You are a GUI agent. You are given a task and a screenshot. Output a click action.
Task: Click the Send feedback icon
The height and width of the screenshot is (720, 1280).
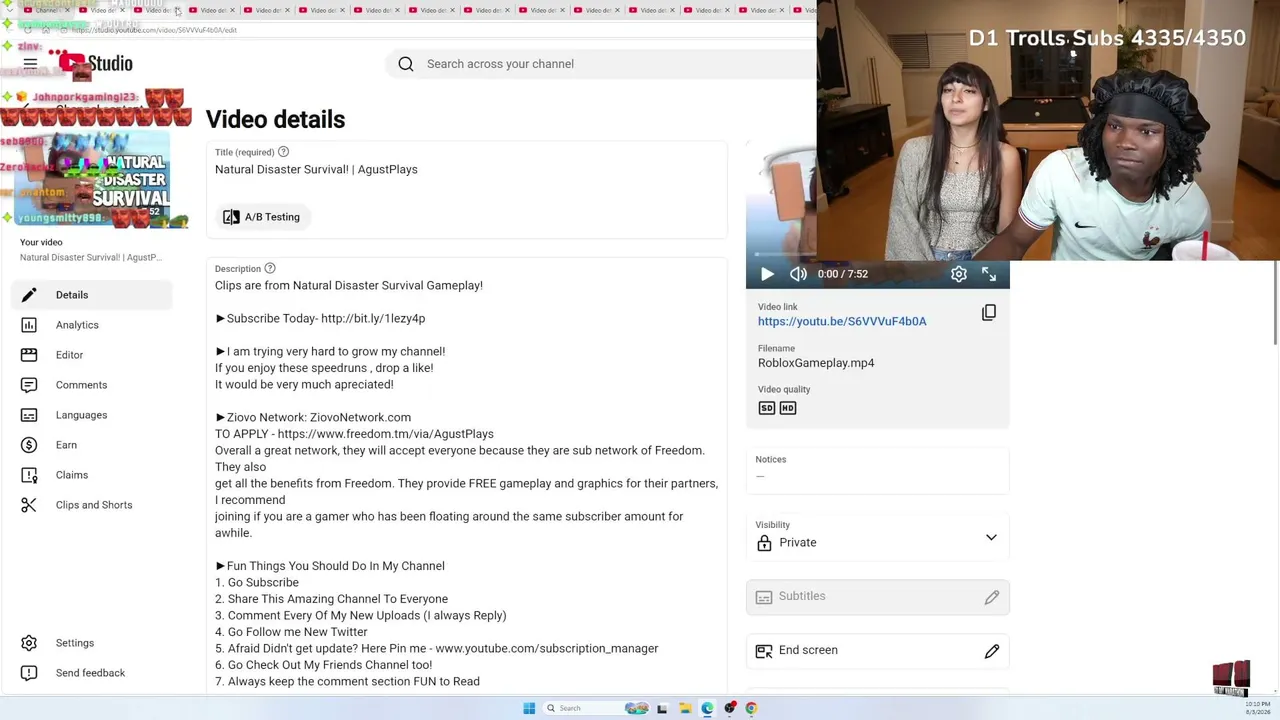click(29, 673)
